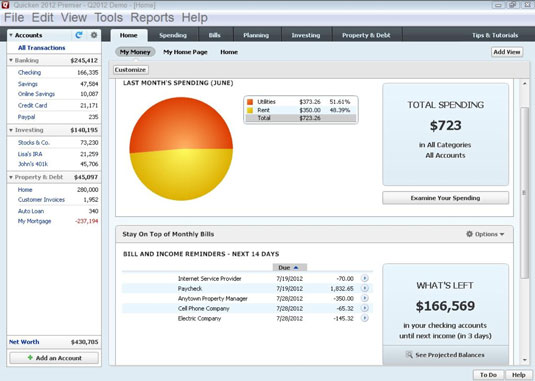Click action arrow icon for Electric Company

tap(365, 318)
